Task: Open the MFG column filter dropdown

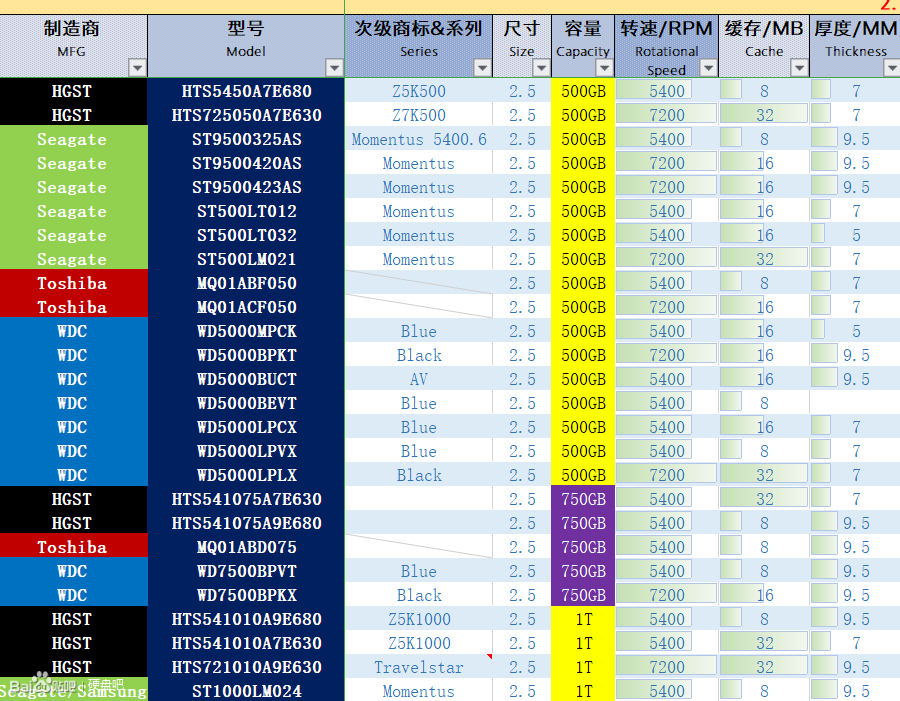Action: pos(137,68)
